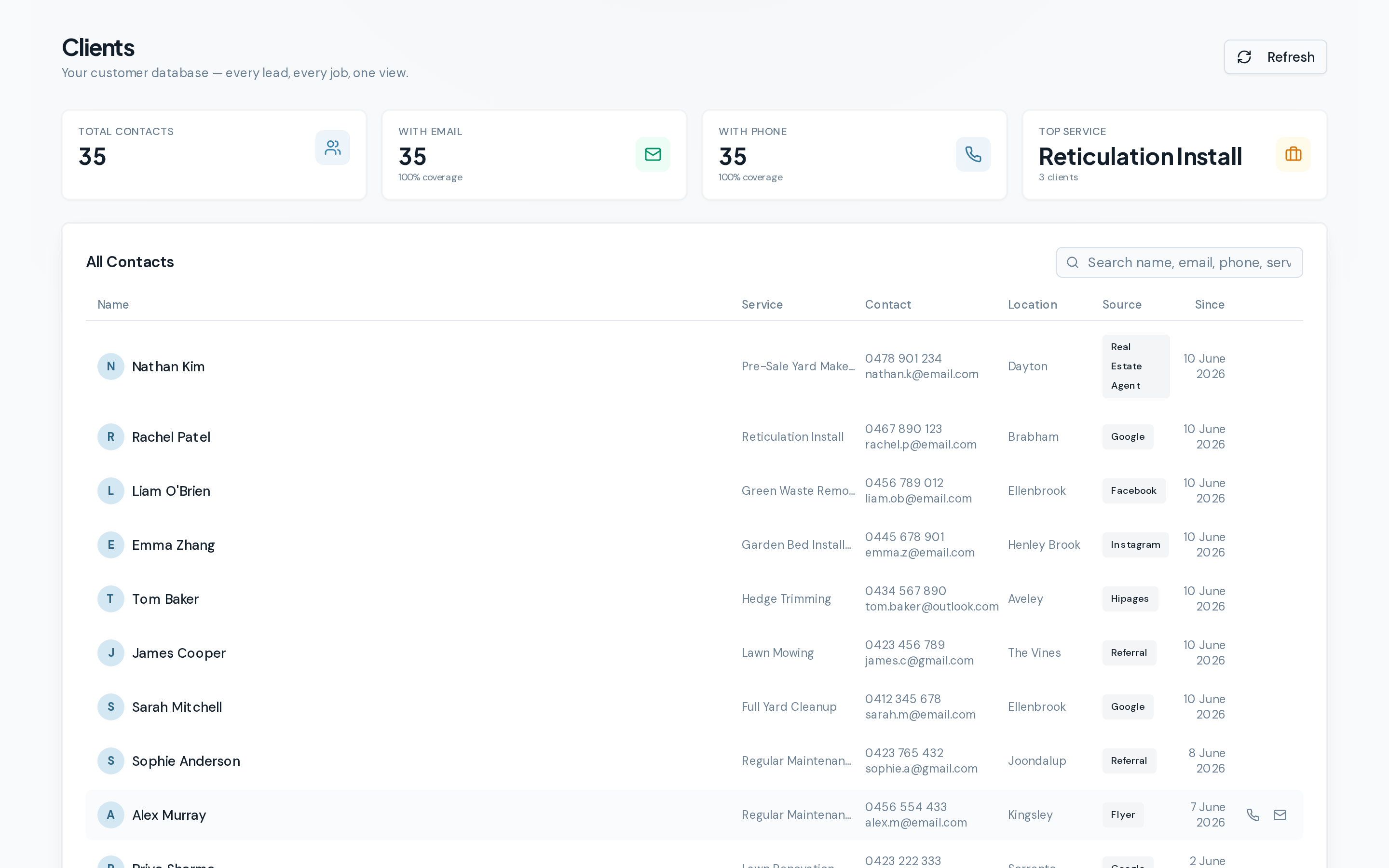Click the Kingsley location cell
1389x868 pixels.
1030,814
